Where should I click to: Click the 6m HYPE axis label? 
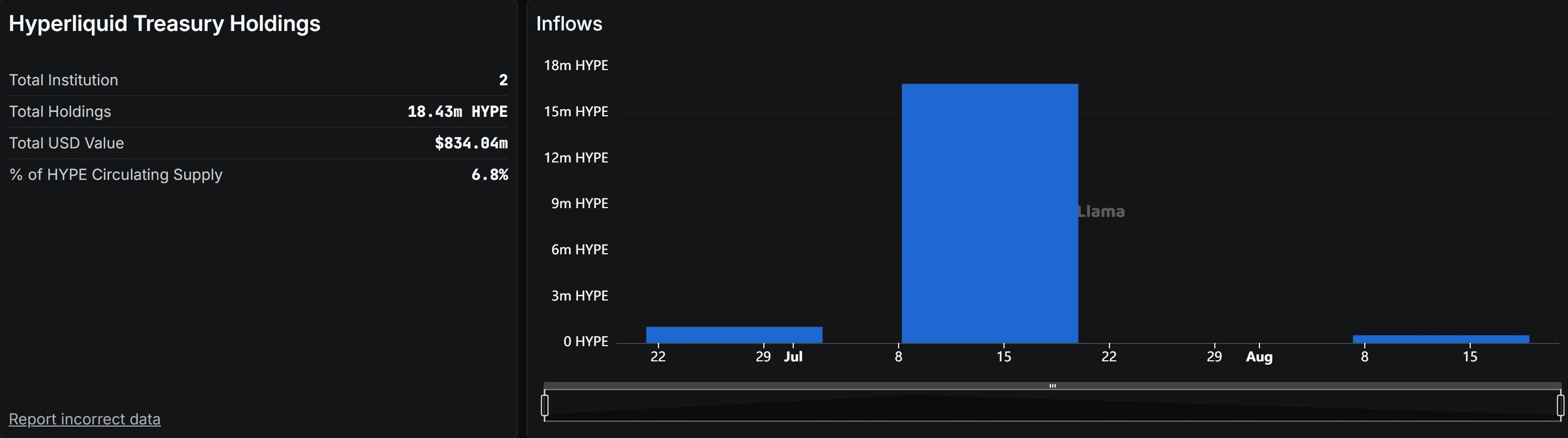[x=580, y=250]
